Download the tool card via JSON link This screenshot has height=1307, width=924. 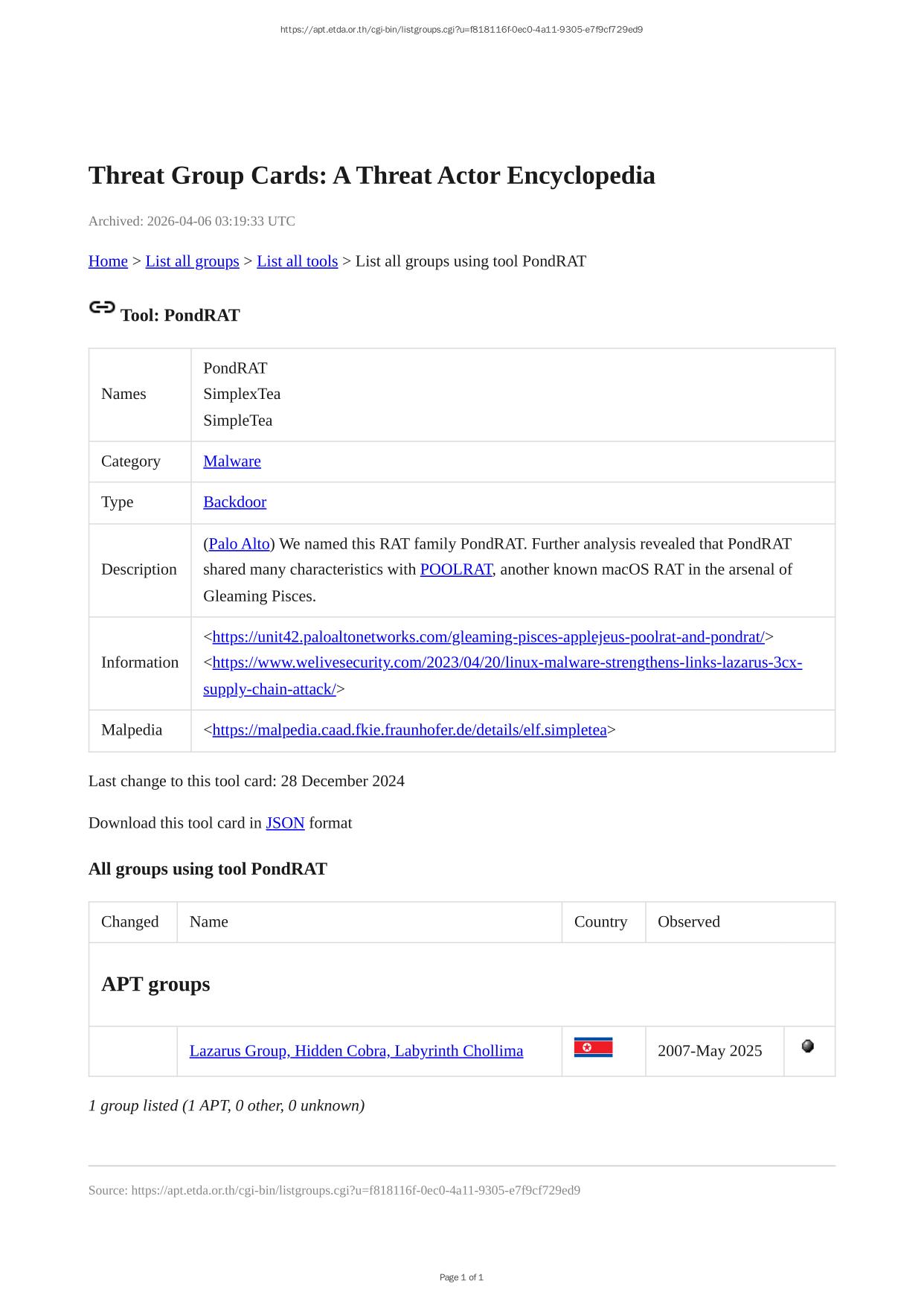coord(285,823)
